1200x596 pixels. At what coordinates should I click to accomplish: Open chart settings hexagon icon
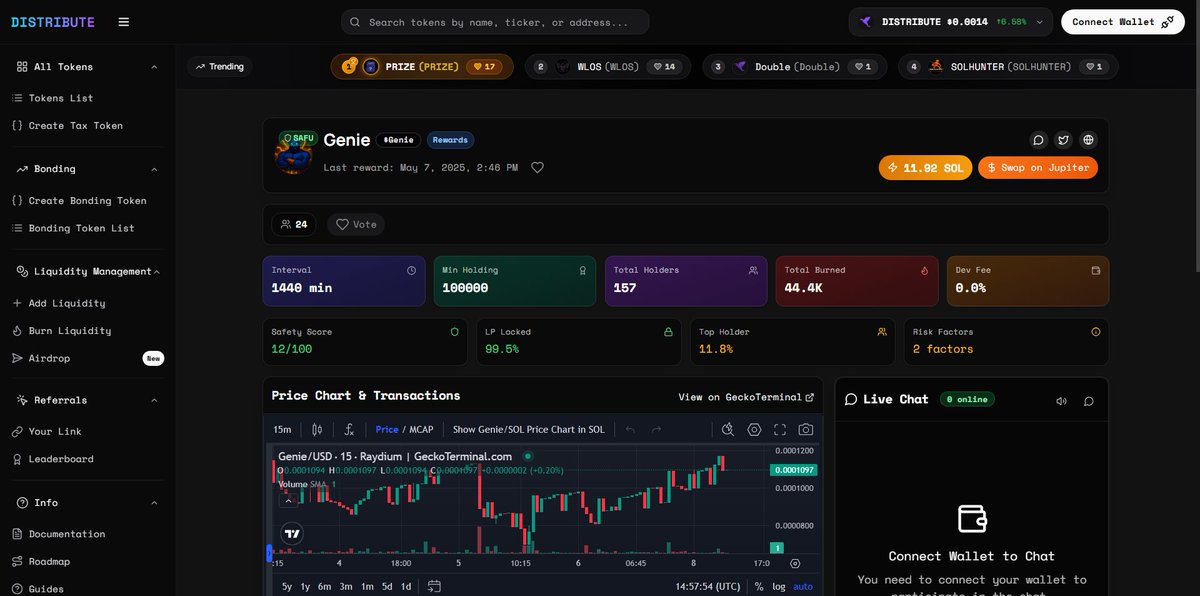tap(754, 429)
